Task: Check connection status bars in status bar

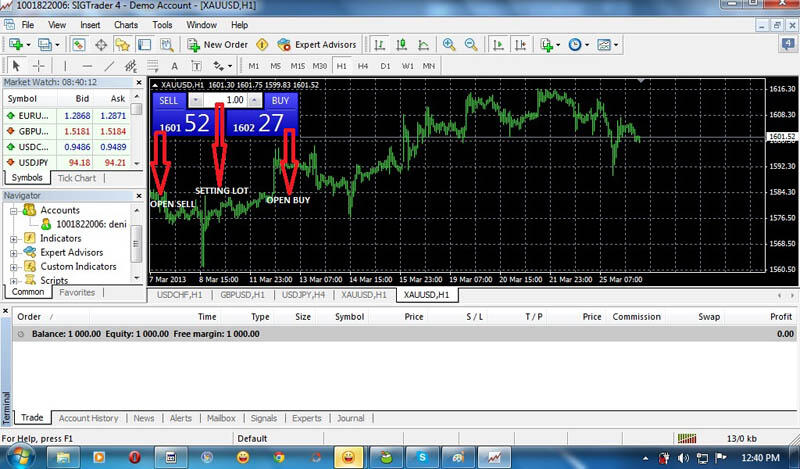Action: pyautogui.click(x=687, y=438)
